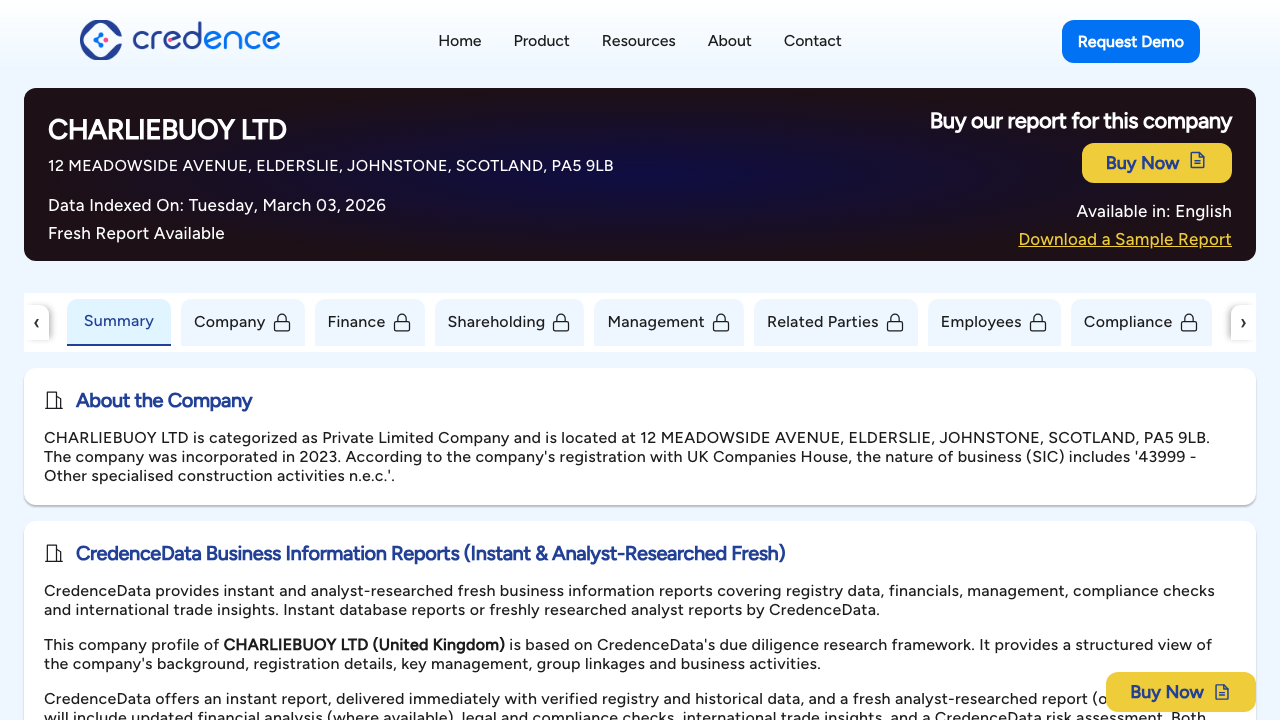1280x720 pixels.
Task: Switch to the Summary tab
Action: click(118, 321)
